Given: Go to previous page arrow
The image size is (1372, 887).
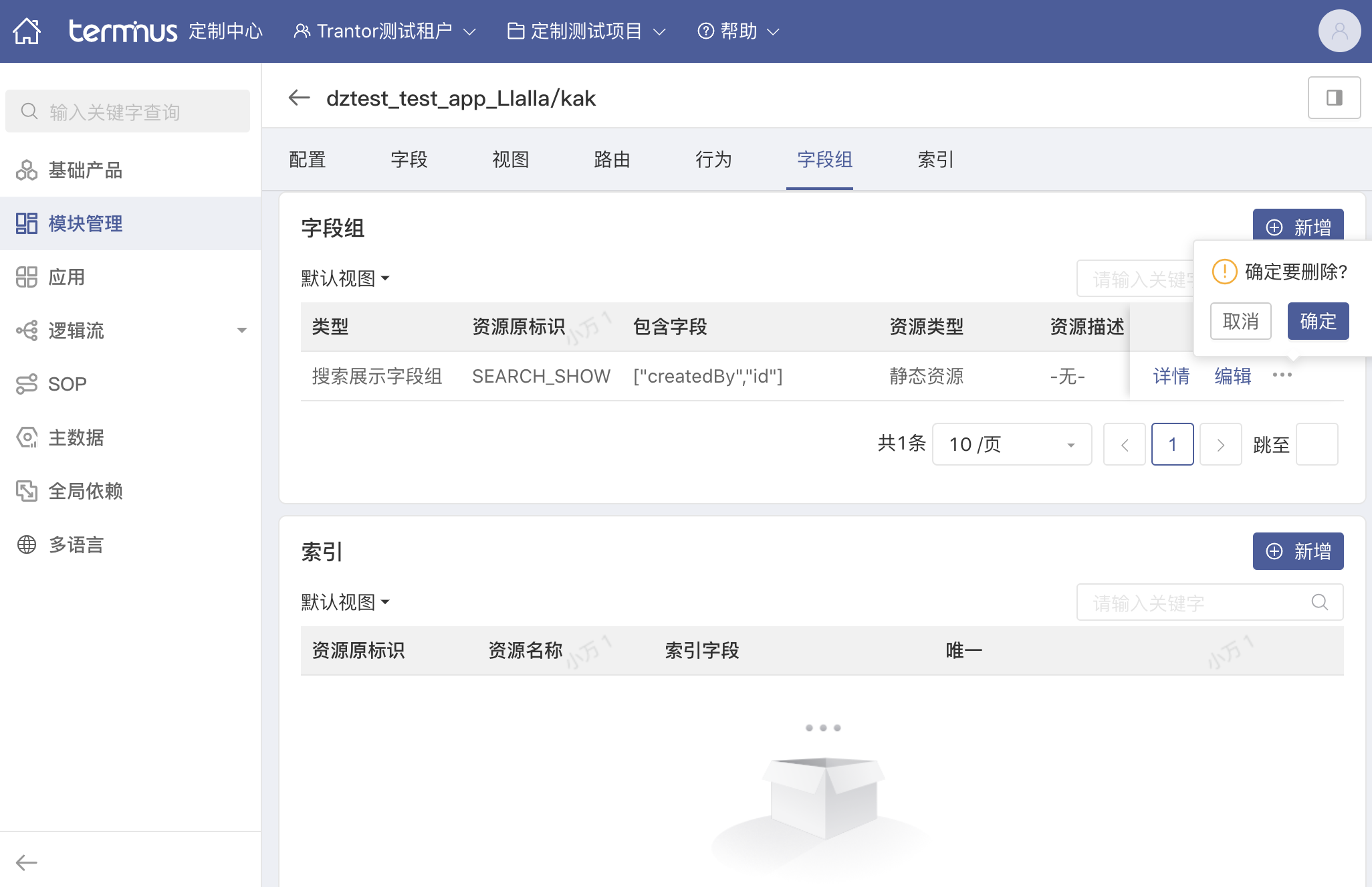Looking at the screenshot, I should pos(1125,444).
